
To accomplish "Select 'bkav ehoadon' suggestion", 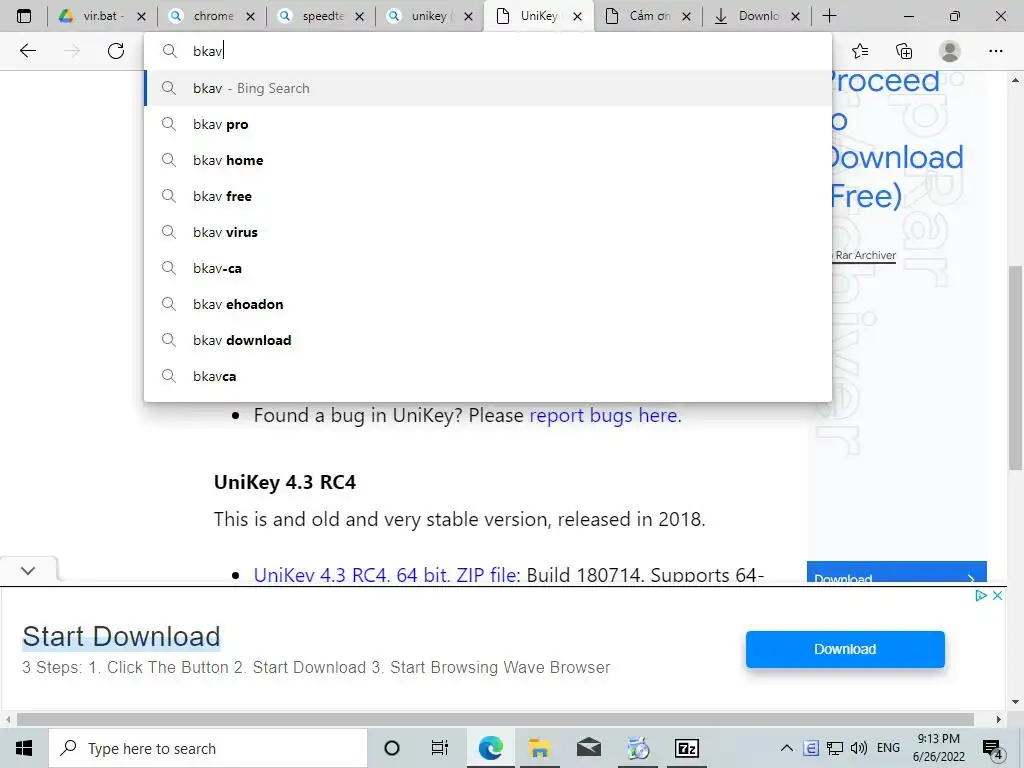I will click(x=488, y=304).
